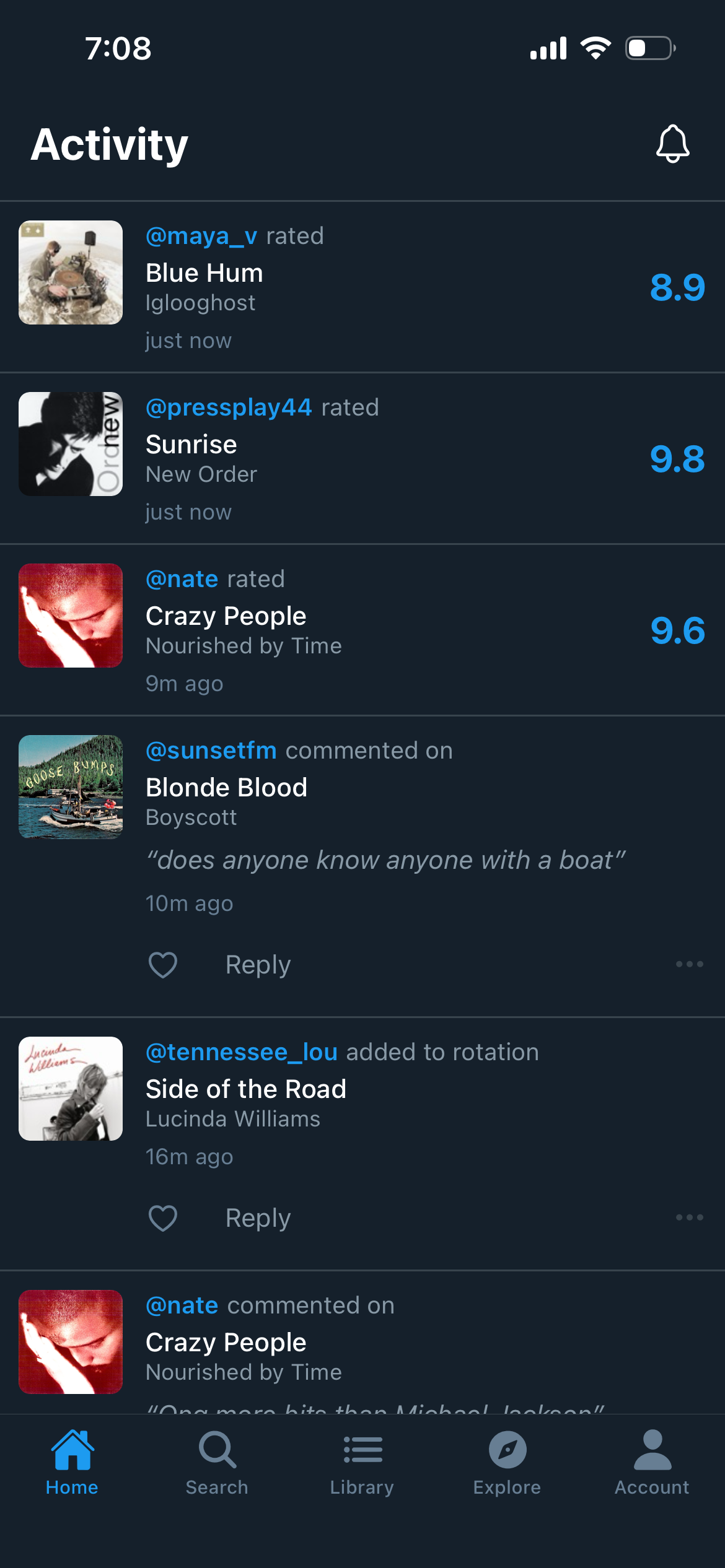The width and height of the screenshot is (725, 1568).
Task: Open the options menu on the Blonde Blood comment
Action: (x=690, y=964)
